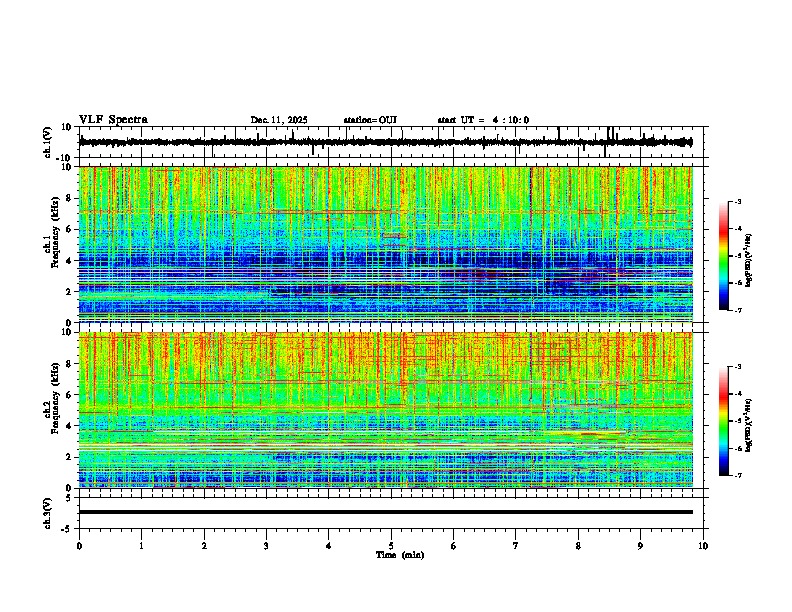This screenshot has width=792, height=612.
Task: Click the ch.2 spectrogram panel
Action: pyautogui.click(x=386, y=410)
